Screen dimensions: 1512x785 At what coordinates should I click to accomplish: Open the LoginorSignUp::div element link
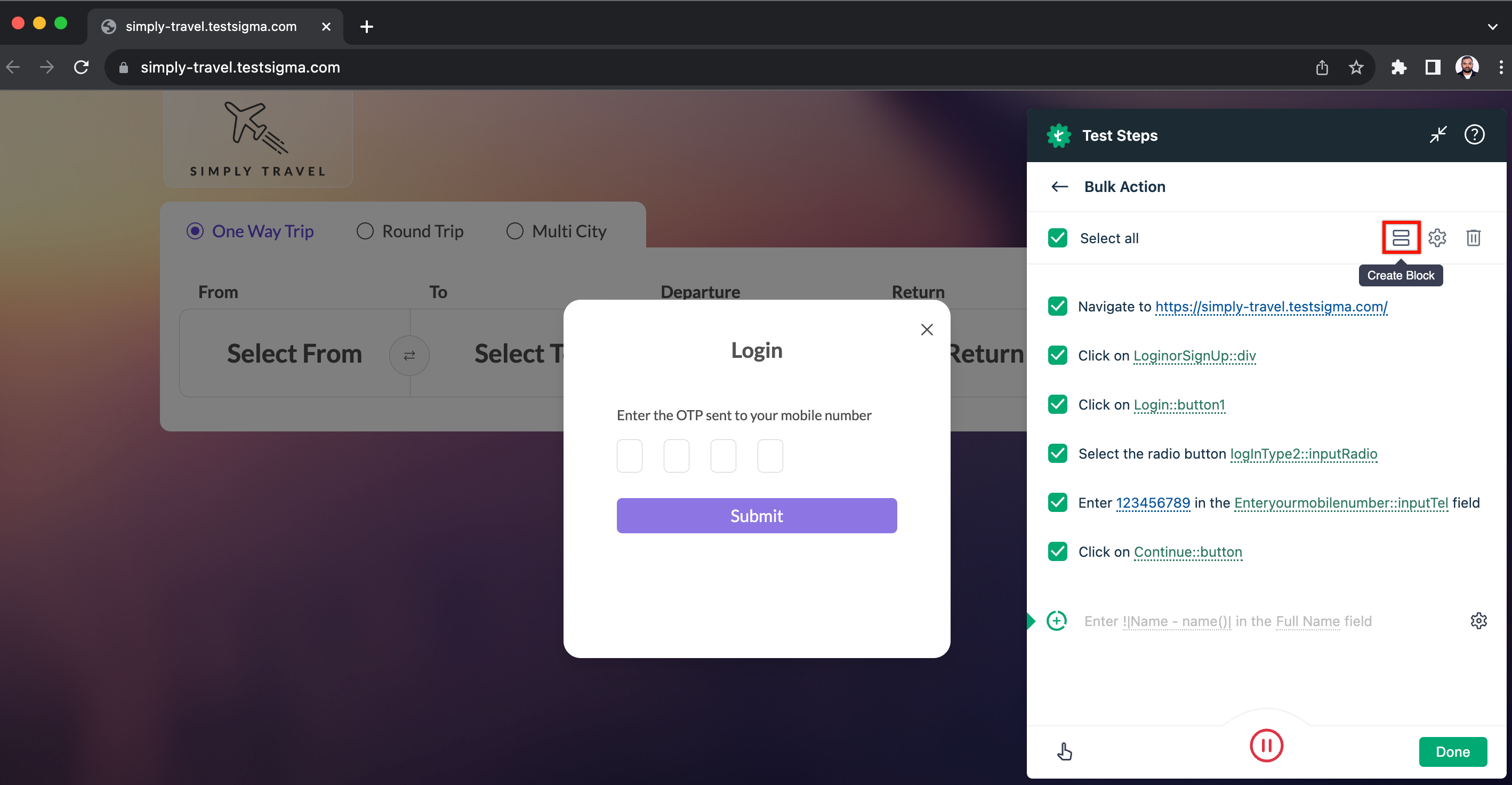click(1195, 355)
